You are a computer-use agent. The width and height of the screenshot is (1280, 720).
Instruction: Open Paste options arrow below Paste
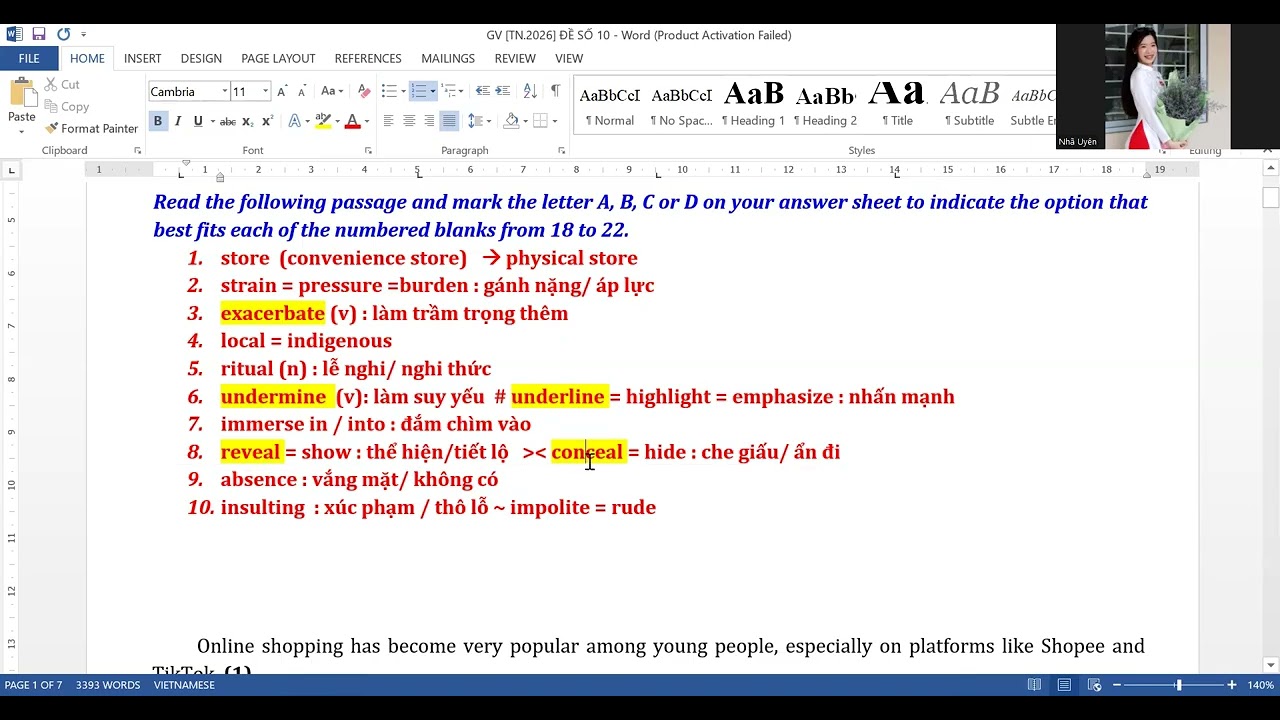click(22, 131)
